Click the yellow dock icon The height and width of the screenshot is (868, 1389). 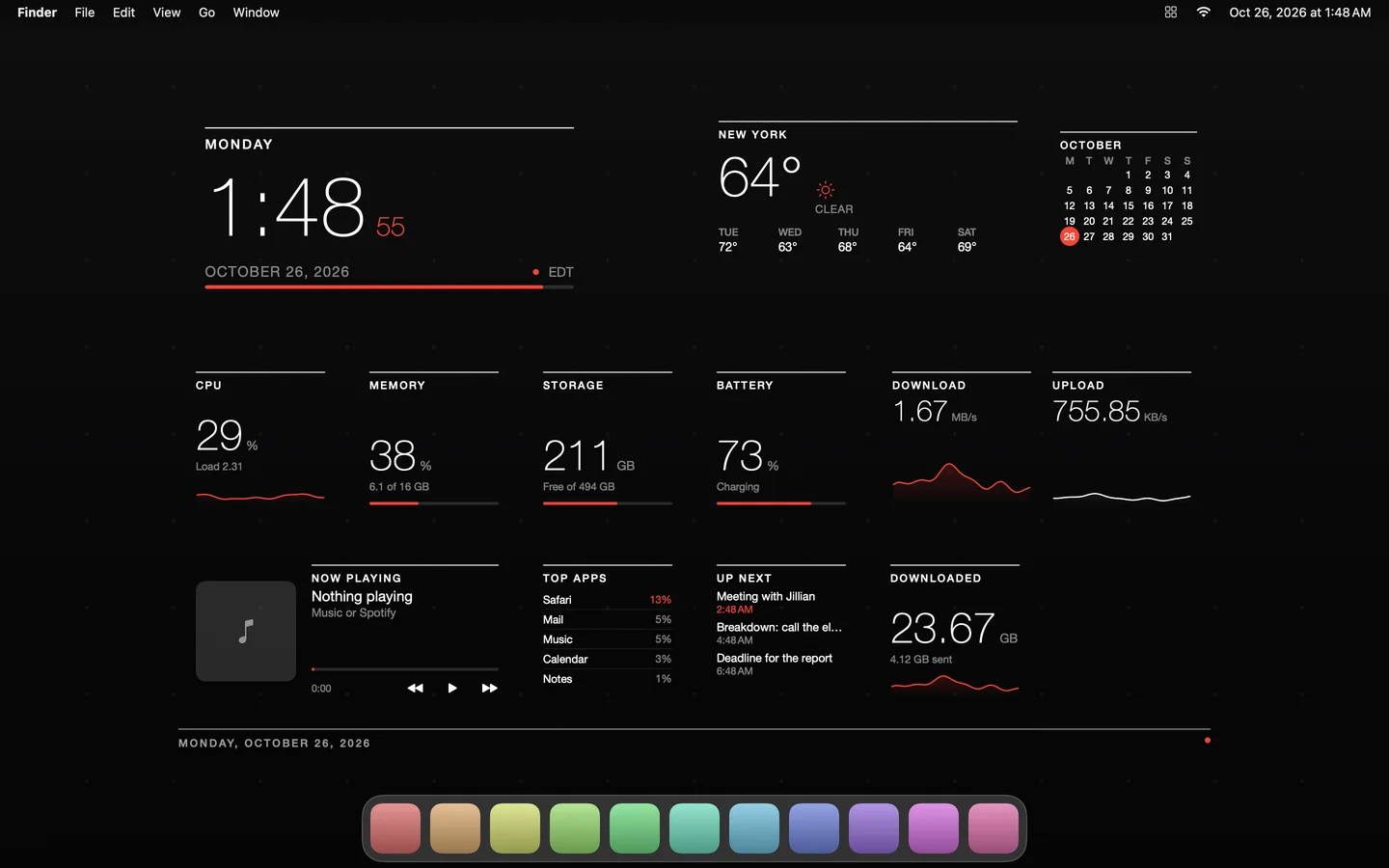515,828
